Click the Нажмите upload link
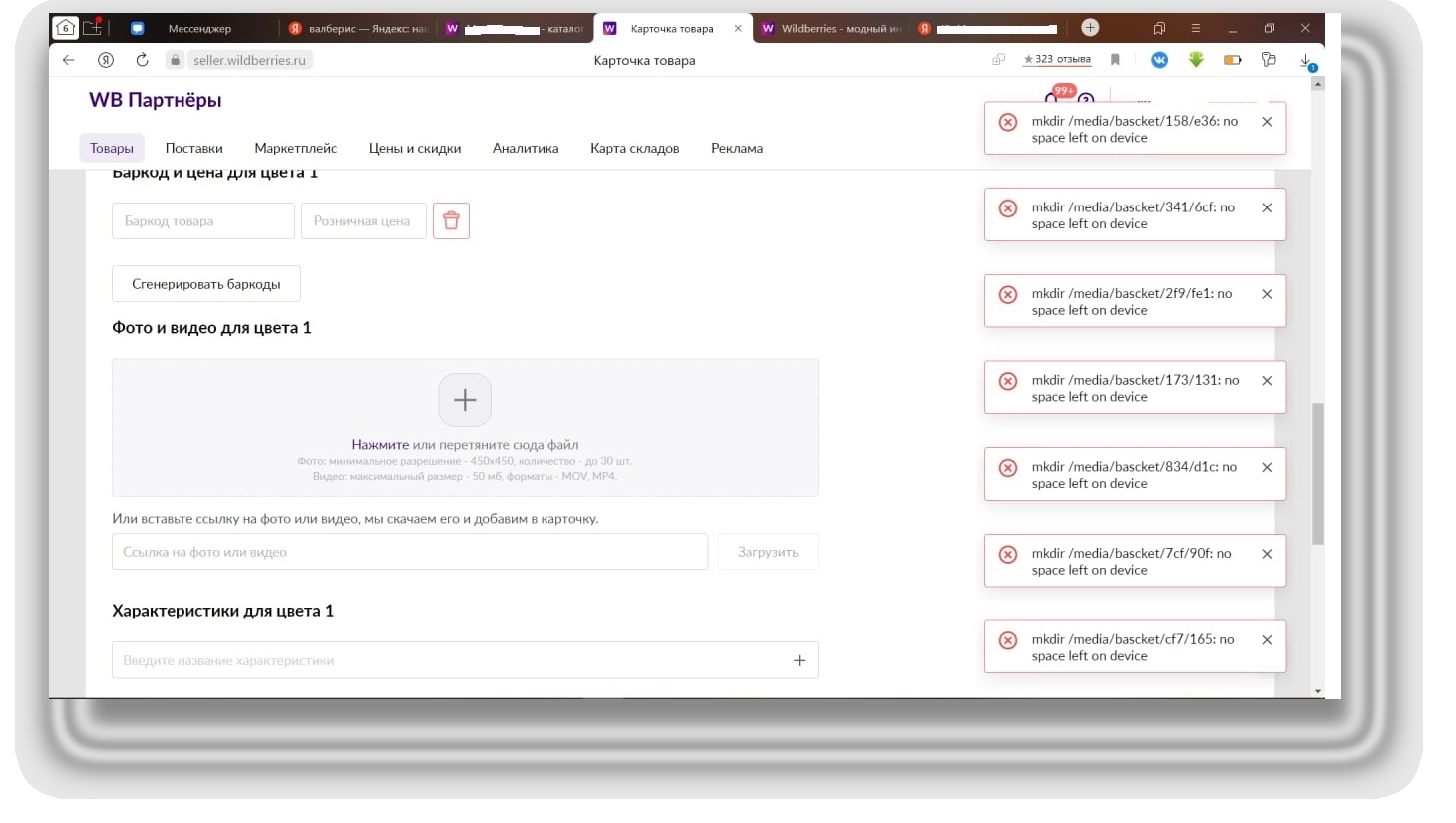Viewport: 1456px width, 823px height. point(380,445)
